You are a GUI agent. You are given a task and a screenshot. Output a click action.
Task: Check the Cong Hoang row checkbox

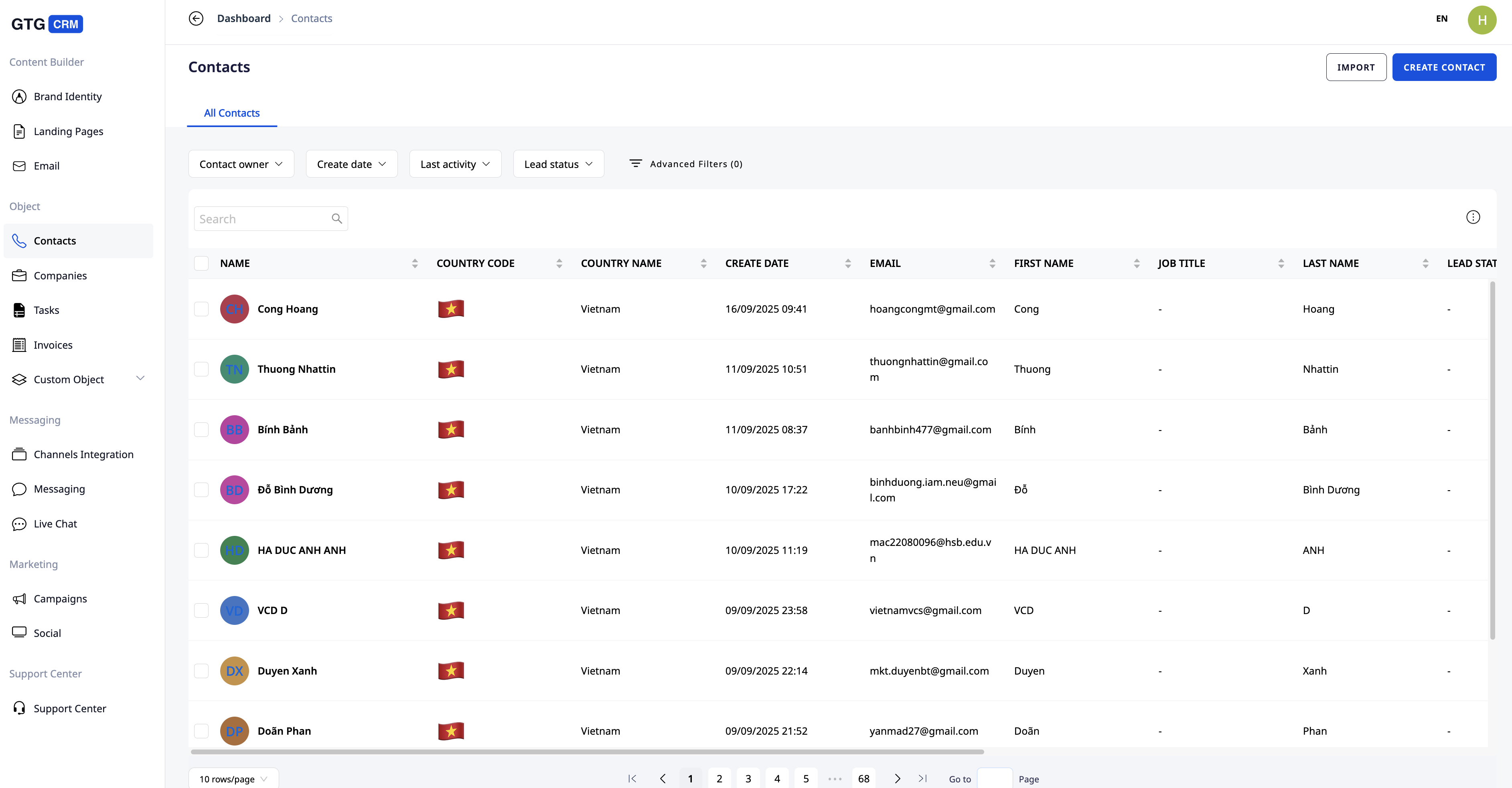(x=201, y=309)
